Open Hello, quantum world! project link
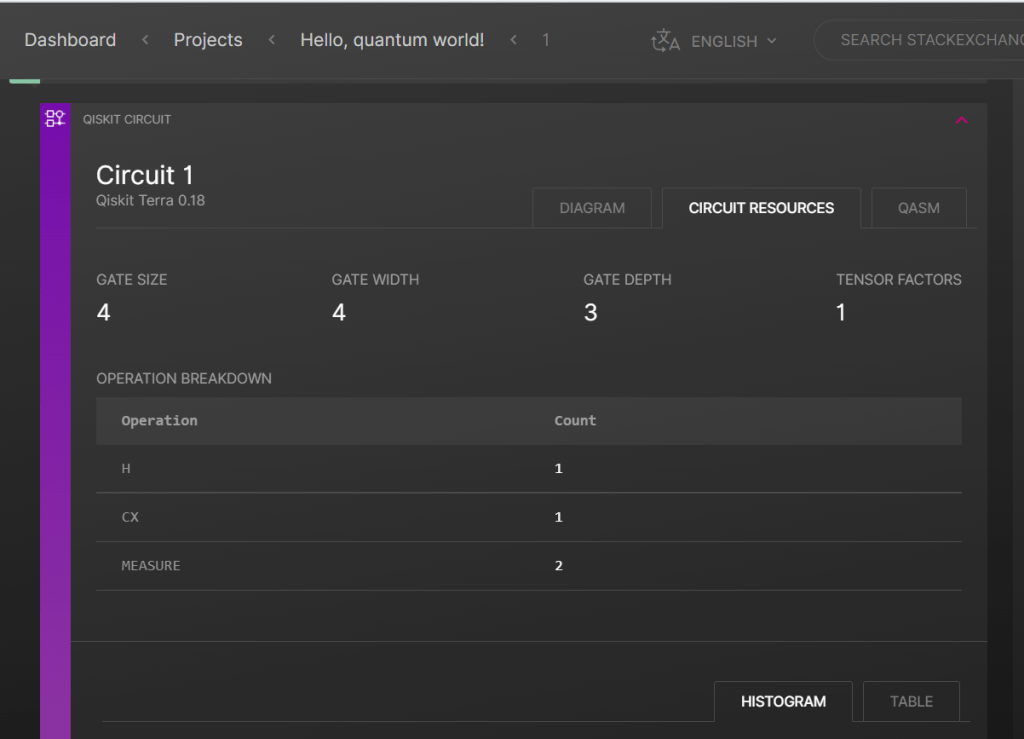 (x=392, y=40)
